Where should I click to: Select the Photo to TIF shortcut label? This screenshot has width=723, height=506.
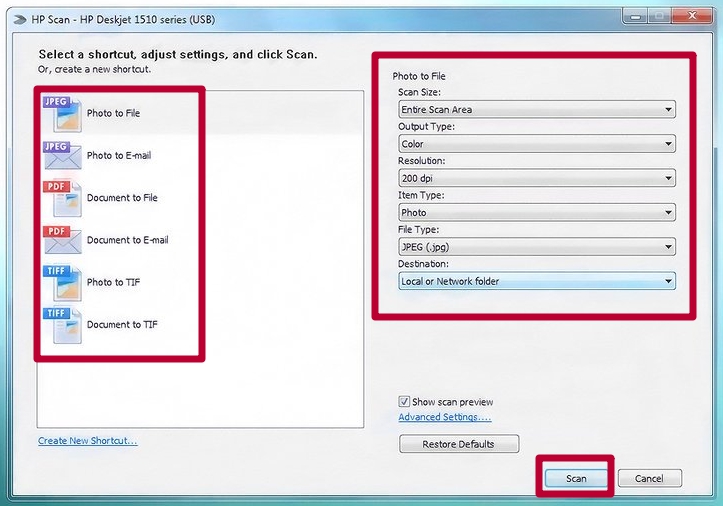pyautogui.click(x=113, y=282)
